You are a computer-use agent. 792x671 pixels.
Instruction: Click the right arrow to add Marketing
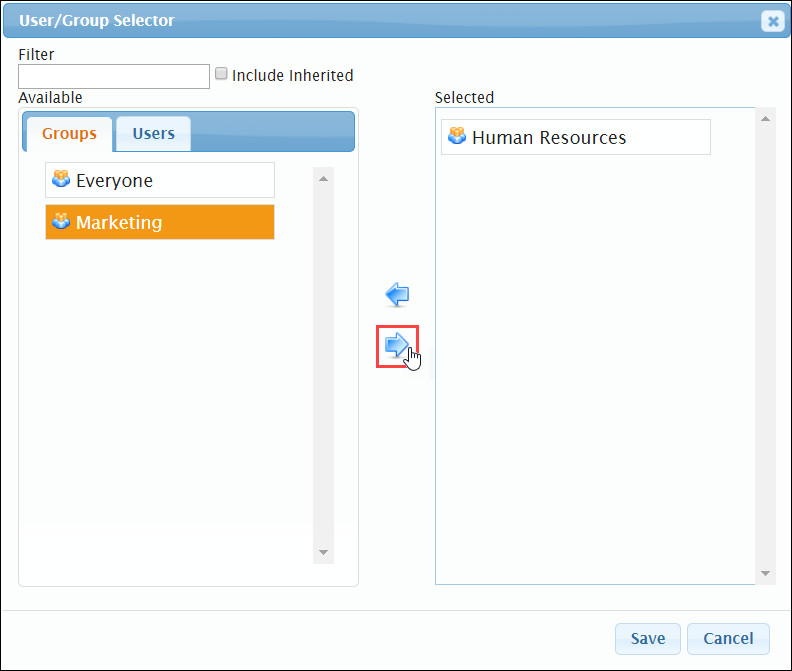397,345
